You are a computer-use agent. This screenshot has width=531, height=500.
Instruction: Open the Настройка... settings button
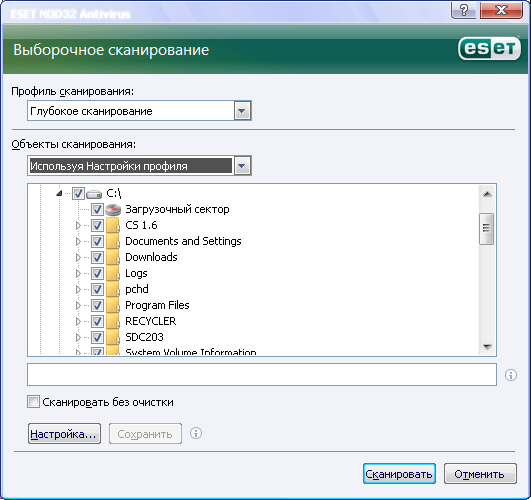64,433
